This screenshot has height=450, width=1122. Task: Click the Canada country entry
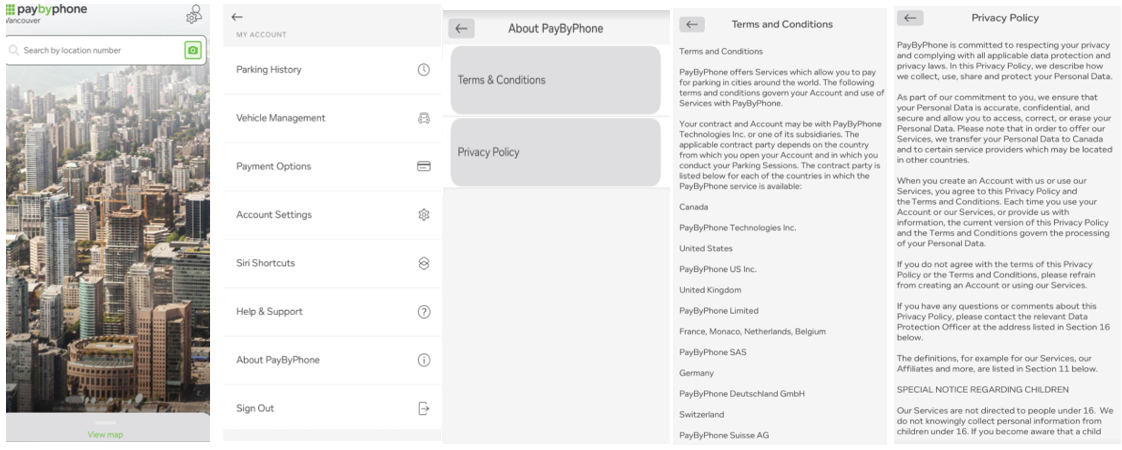tap(693, 207)
